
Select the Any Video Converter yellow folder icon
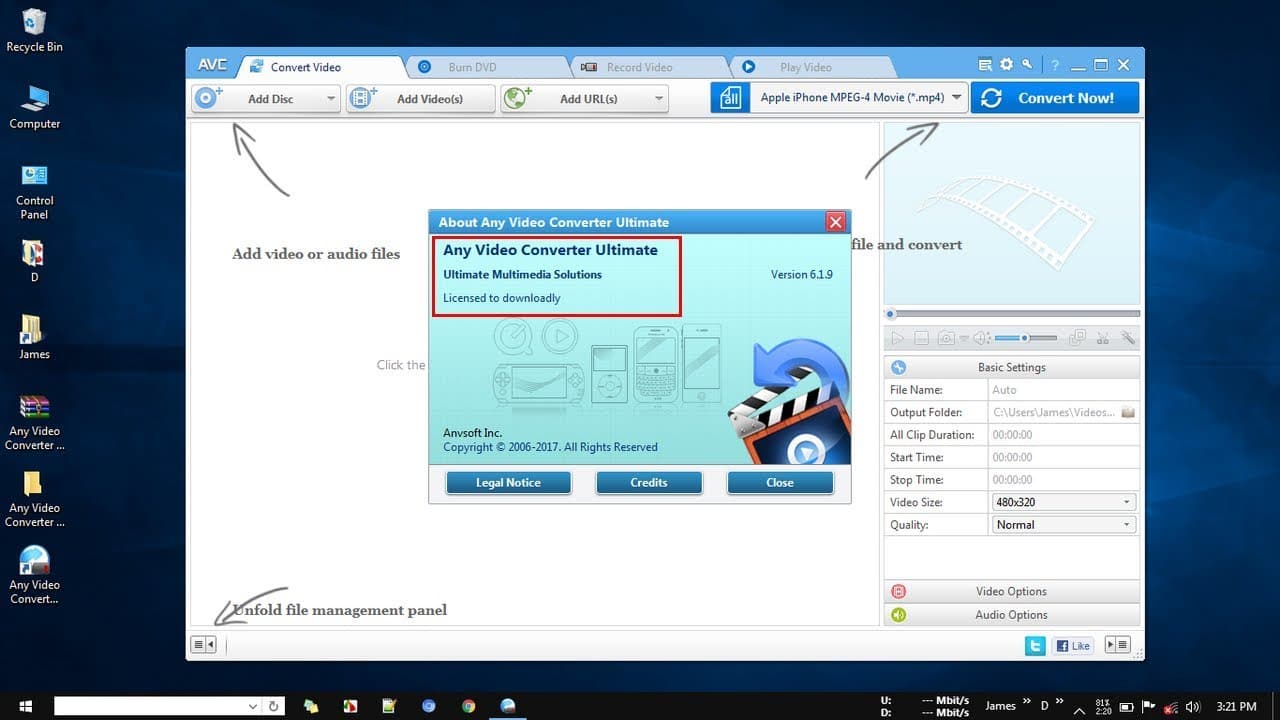click(34, 499)
